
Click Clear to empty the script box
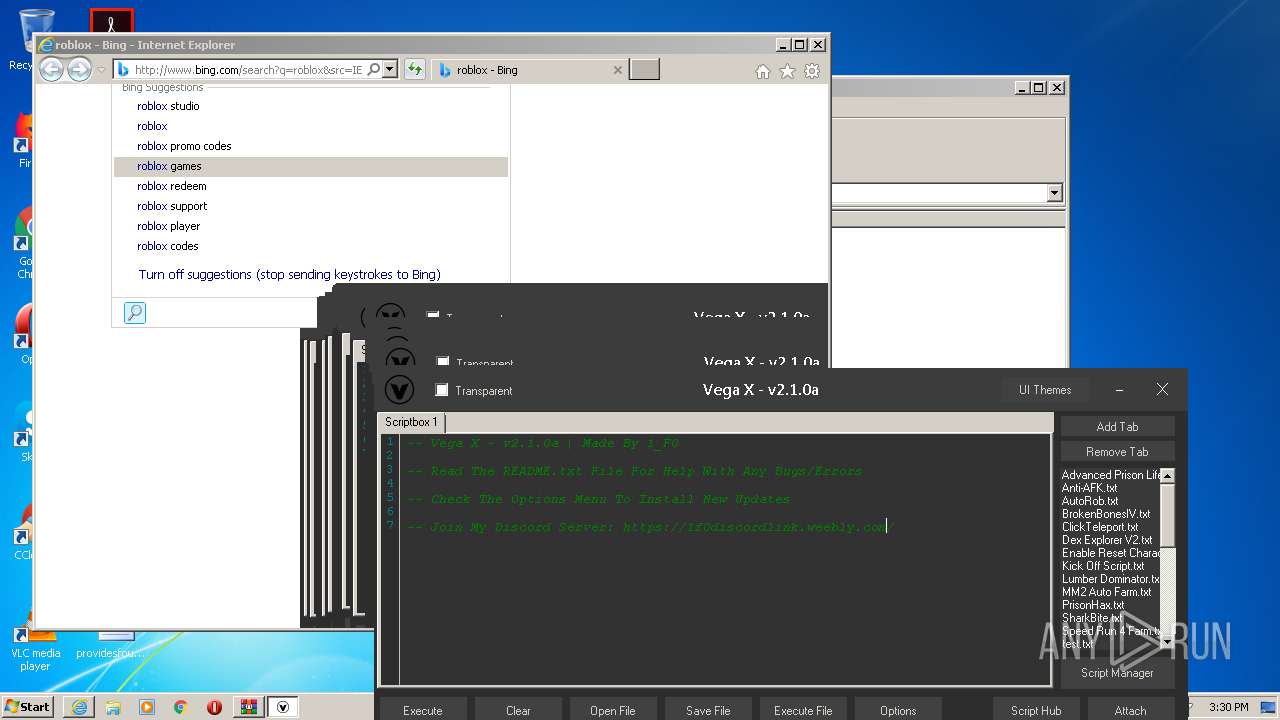518,710
